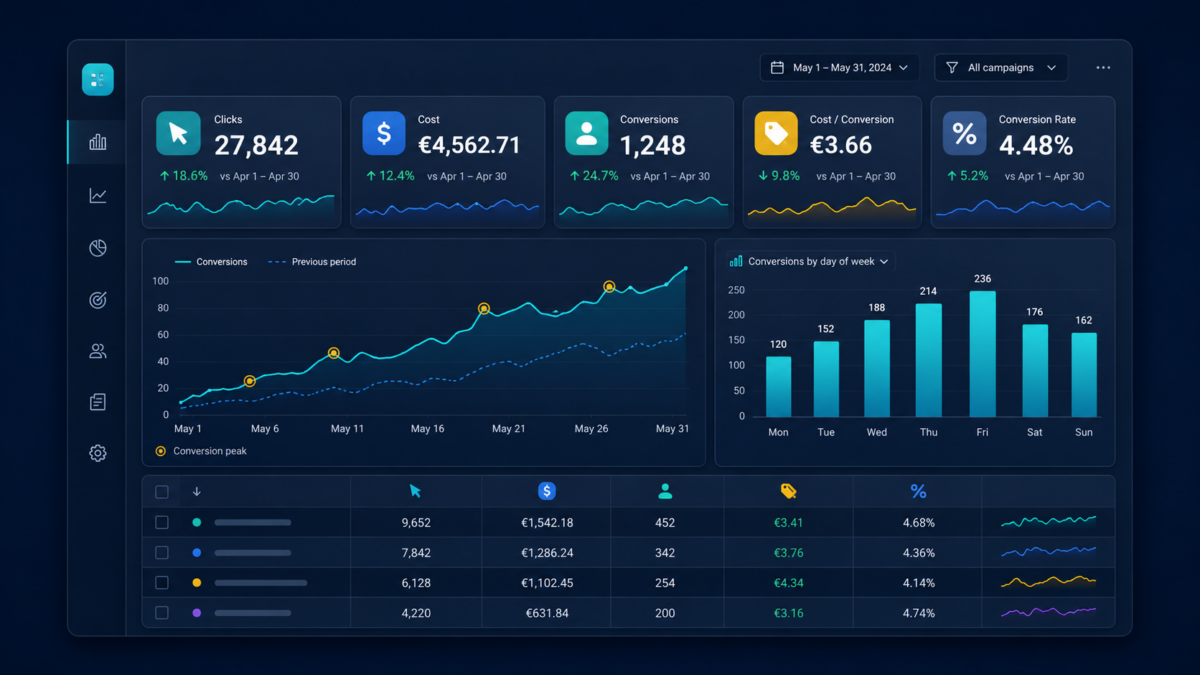Expand the All campaigns filter dropdown
The width and height of the screenshot is (1200, 675).
tap(1001, 68)
